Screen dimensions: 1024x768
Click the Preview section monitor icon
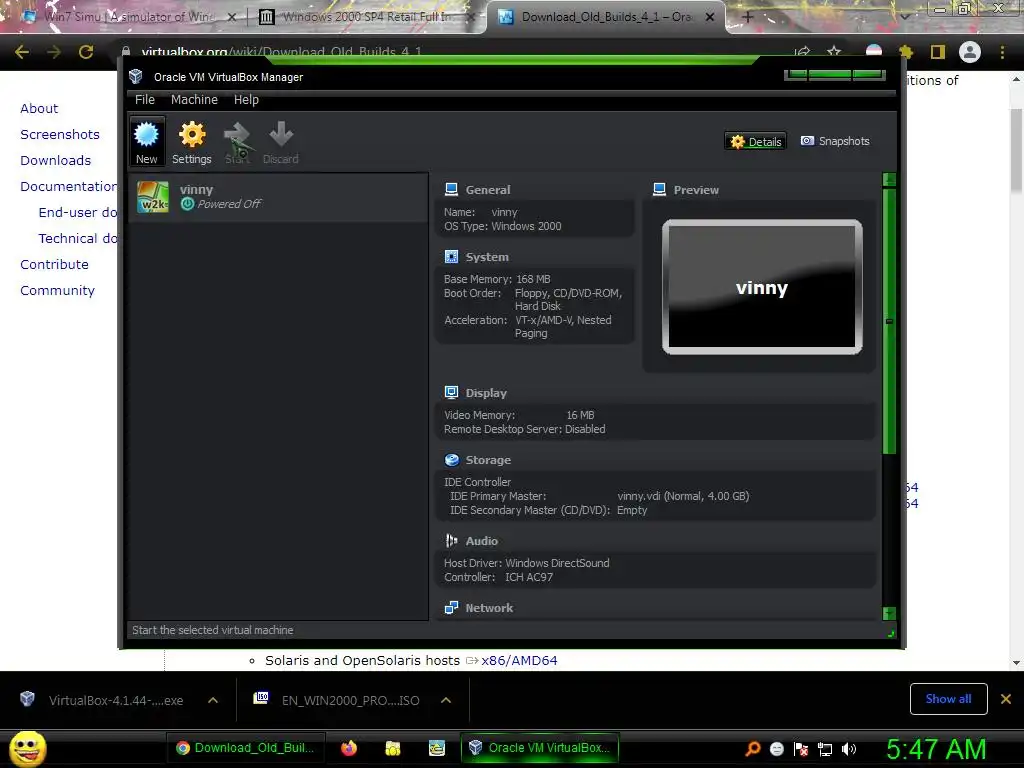(x=660, y=189)
